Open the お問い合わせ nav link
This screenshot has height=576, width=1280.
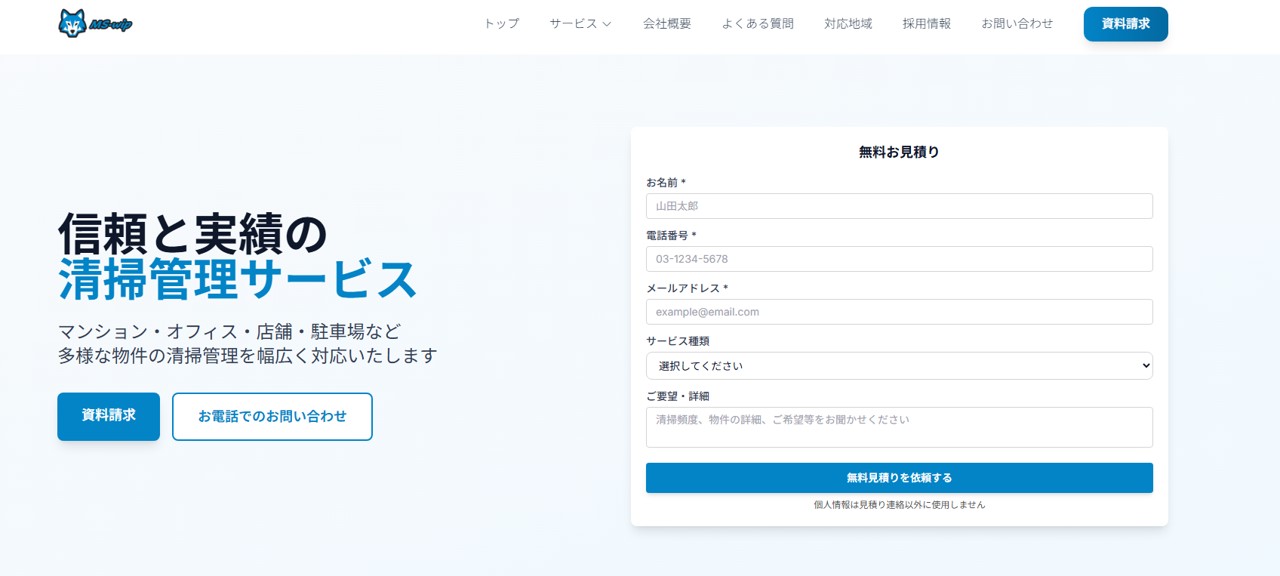[1017, 24]
